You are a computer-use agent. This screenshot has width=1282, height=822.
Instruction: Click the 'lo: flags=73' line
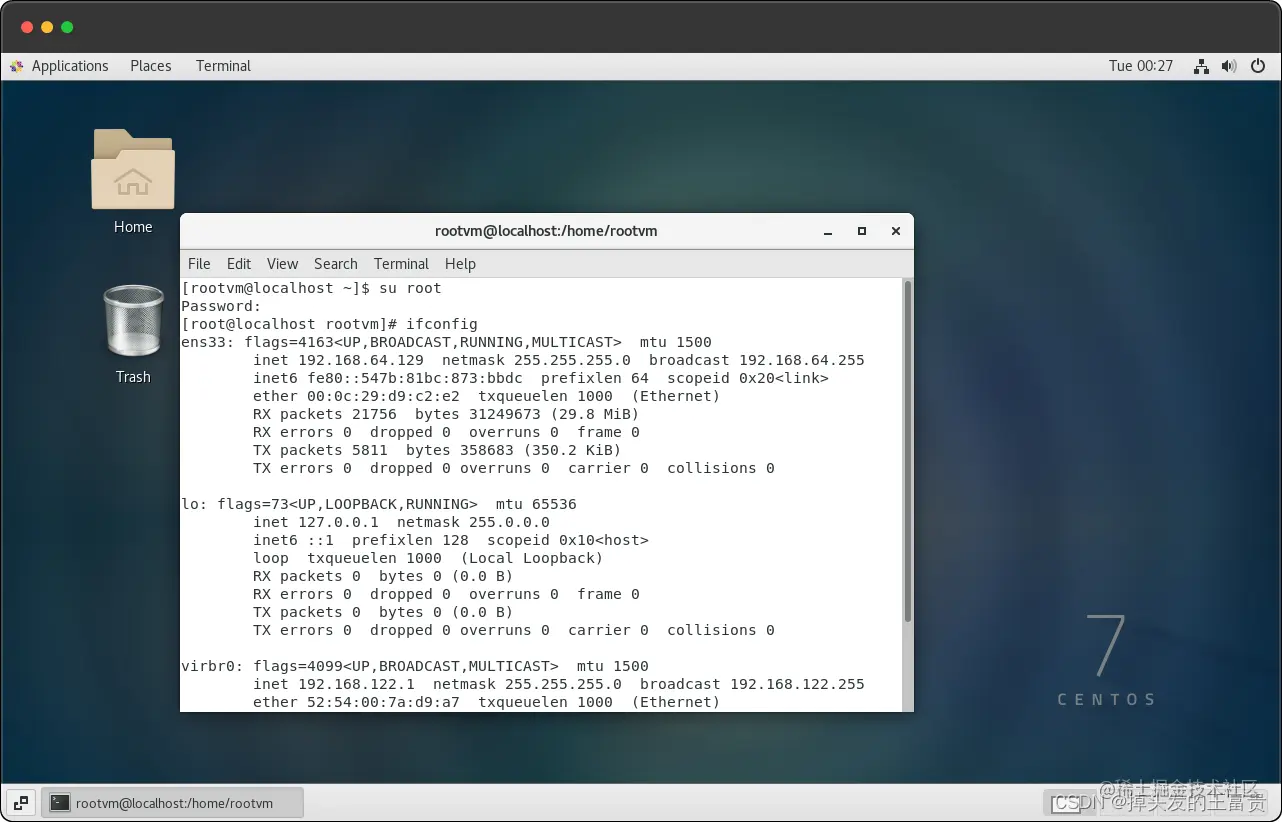pyautogui.click(x=379, y=504)
